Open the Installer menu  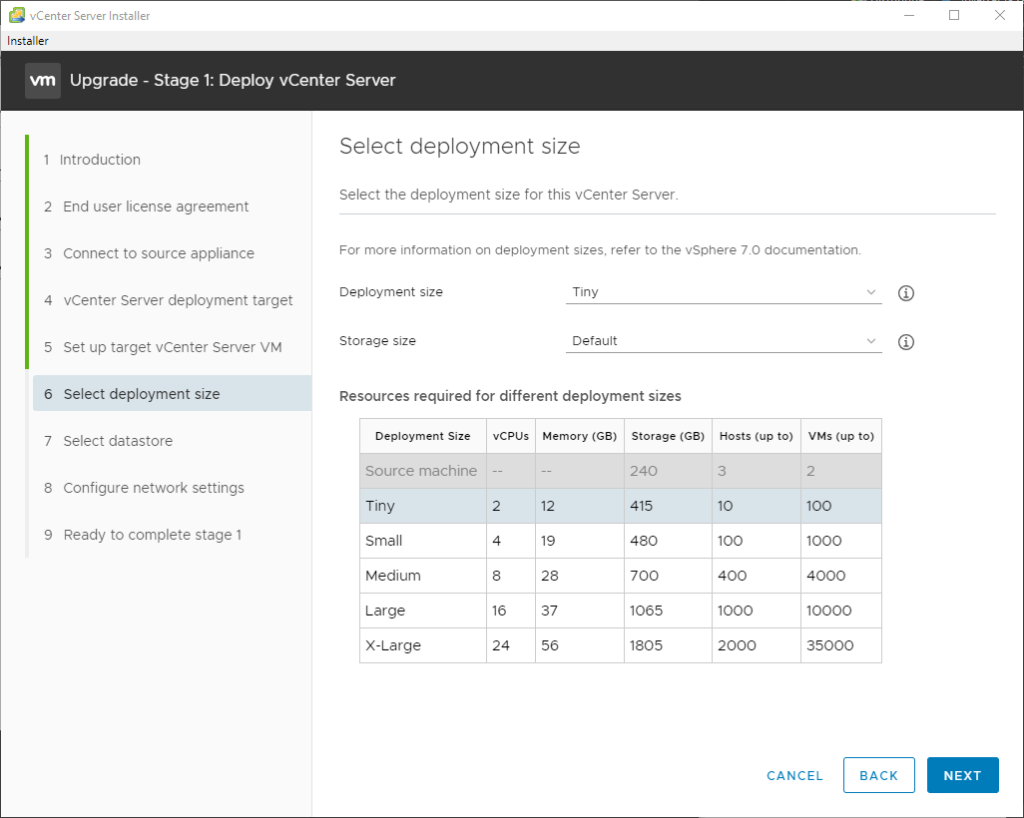pyautogui.click(x=27, y=40)
